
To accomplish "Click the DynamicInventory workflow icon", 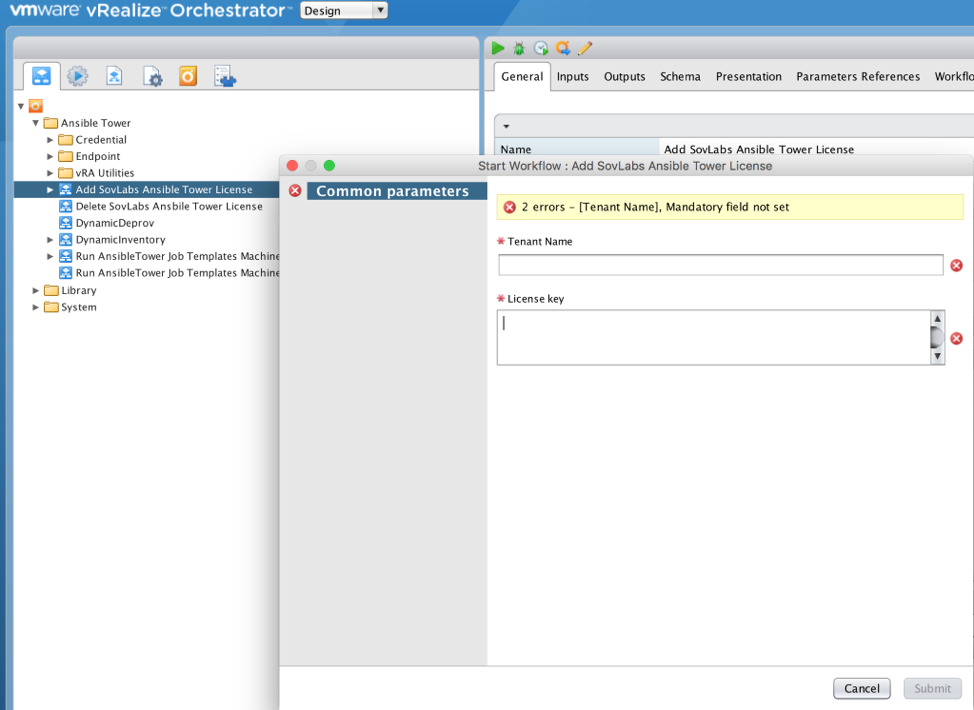I will [x=65, y=240].
